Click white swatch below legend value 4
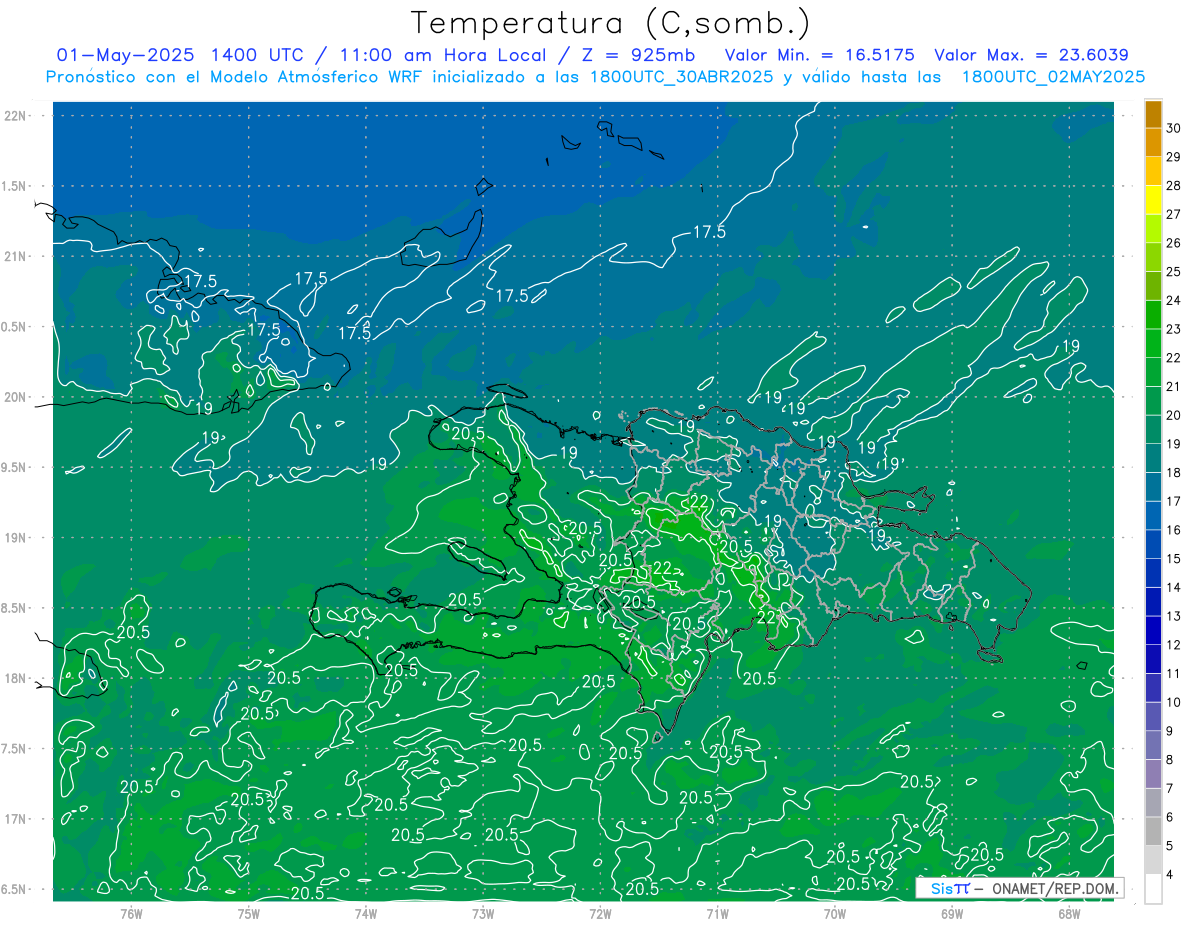 1153,889
